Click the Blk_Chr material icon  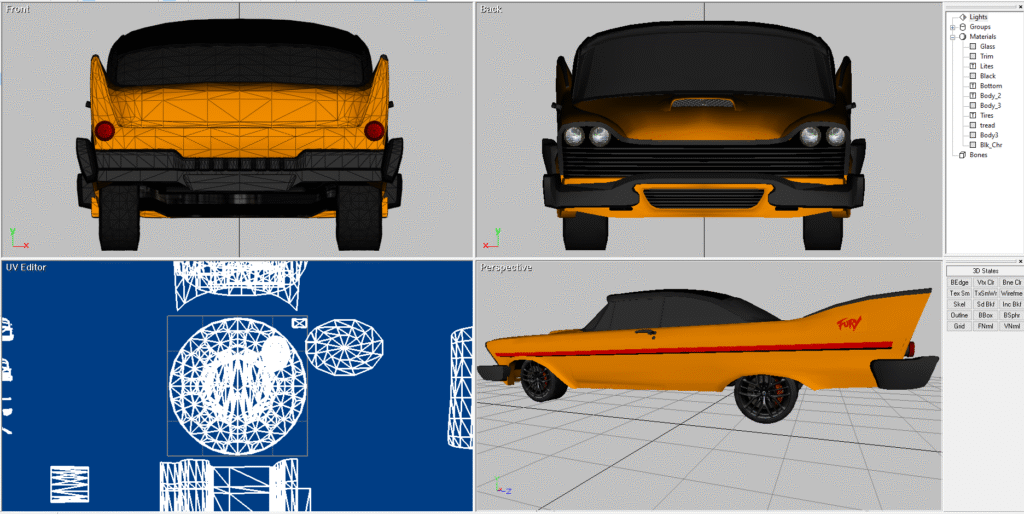point(972,145)
